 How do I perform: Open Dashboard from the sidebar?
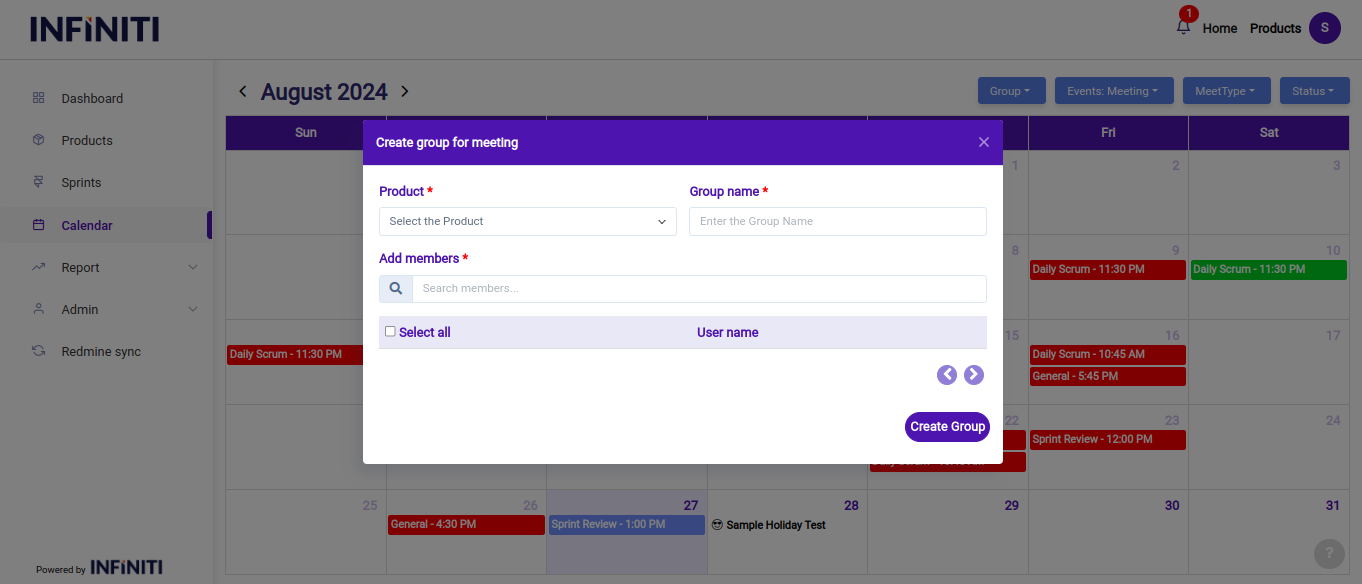[x=92, y=99]
